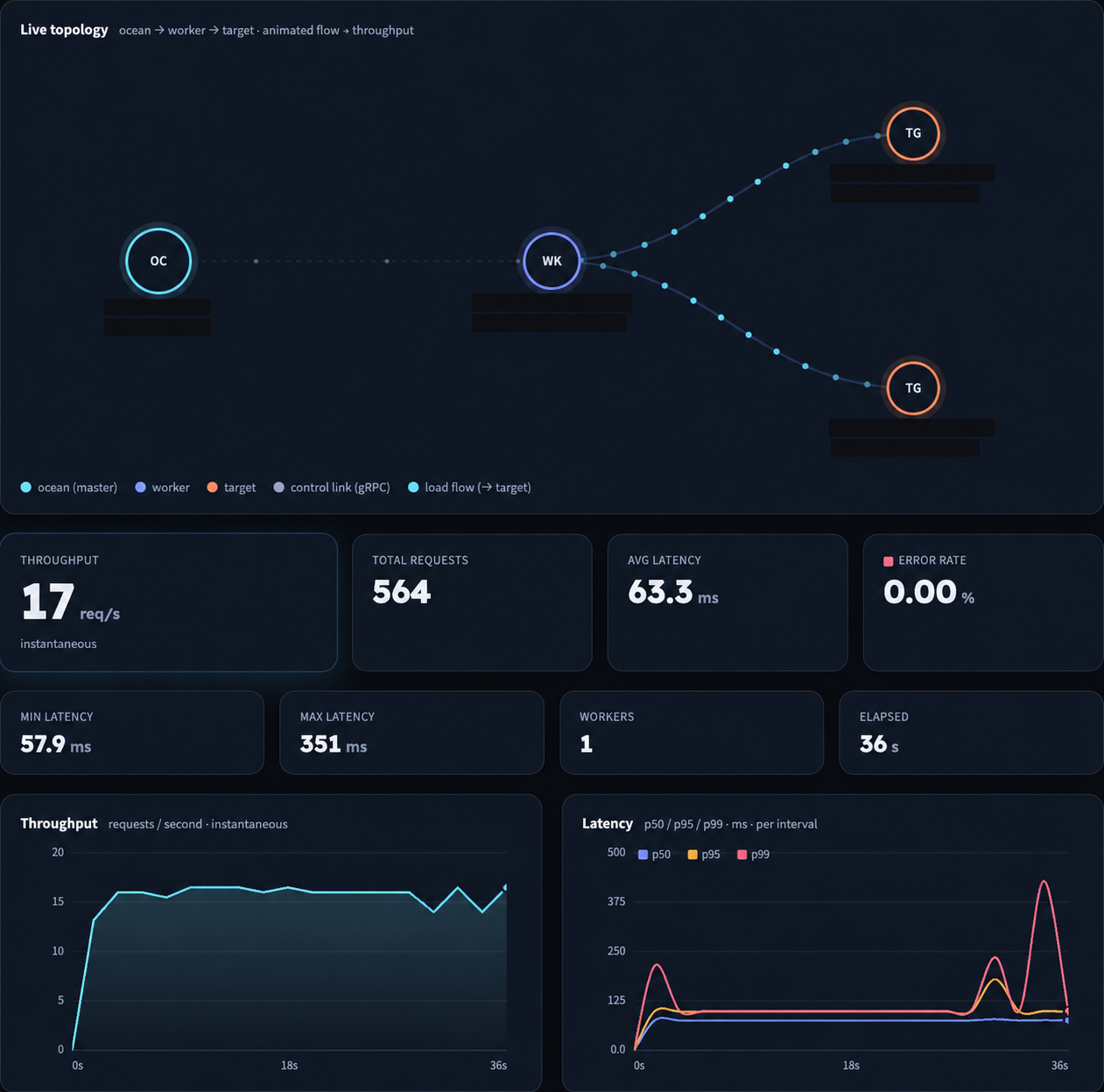Click the p50 / p95 / p99 chart subtitle
This screenshot has height=1092, width=1104.
pyautogui.click(x=731, y=824)
